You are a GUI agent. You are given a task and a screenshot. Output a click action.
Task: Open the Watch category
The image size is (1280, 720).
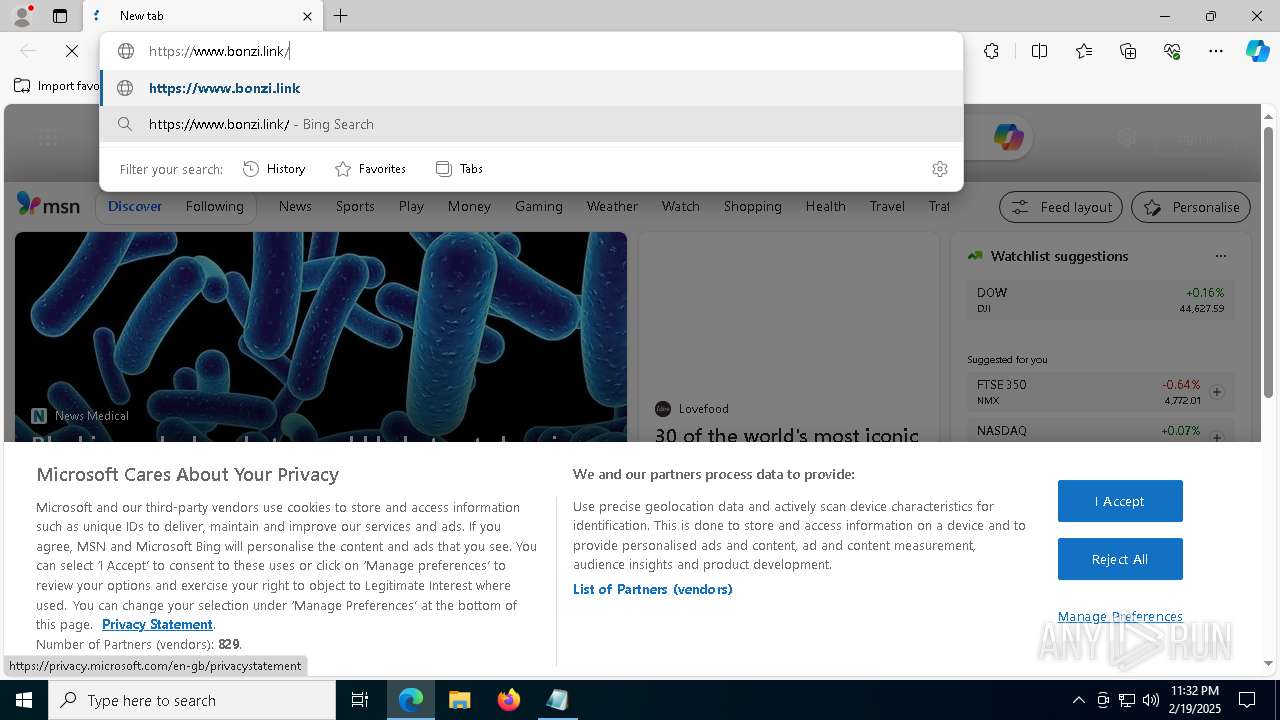coord(681,206)
